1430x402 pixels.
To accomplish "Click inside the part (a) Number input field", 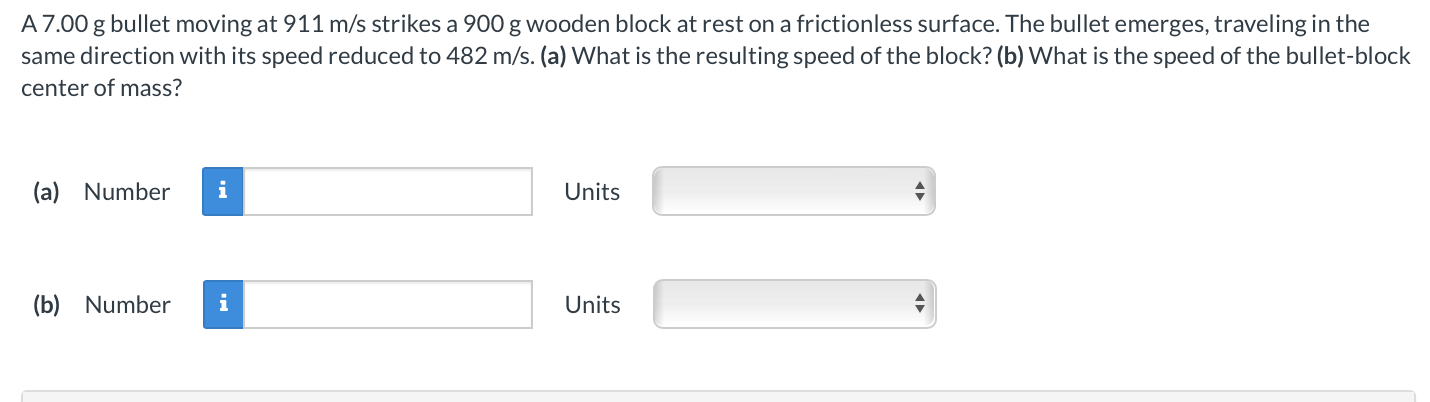I will (x=388, y=191).
